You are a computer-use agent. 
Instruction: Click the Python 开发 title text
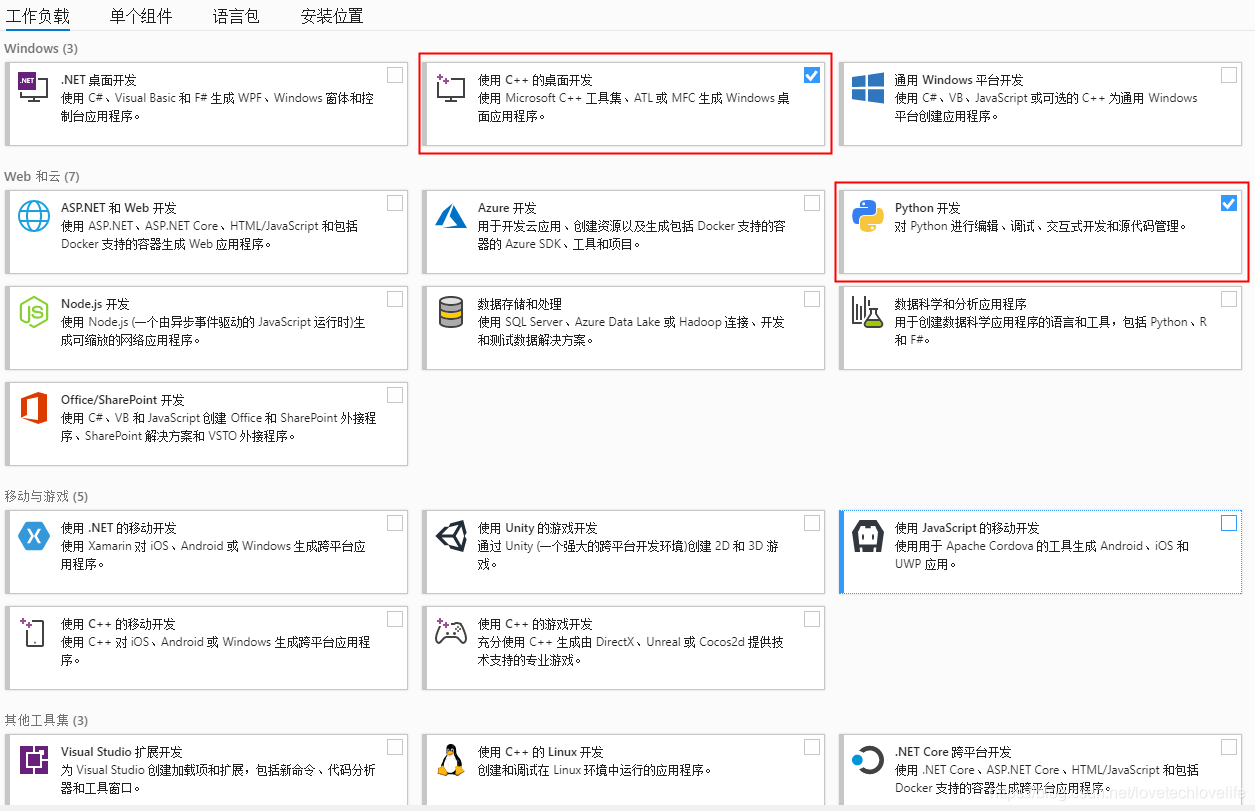pyautogui.click(x=928, y=208)
